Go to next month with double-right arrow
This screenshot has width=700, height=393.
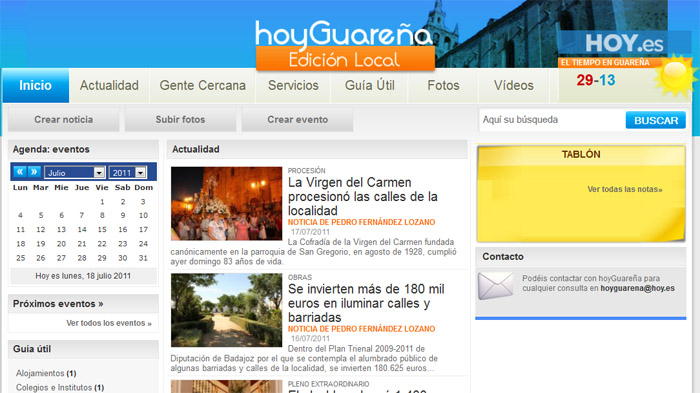coord(34,172)
